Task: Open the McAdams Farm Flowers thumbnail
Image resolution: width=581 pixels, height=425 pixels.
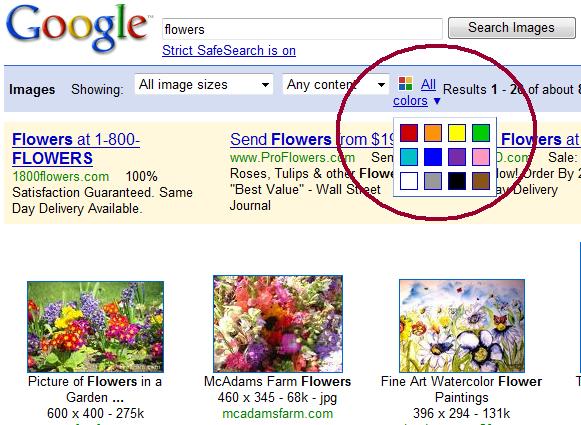Action: click(278, 324)
